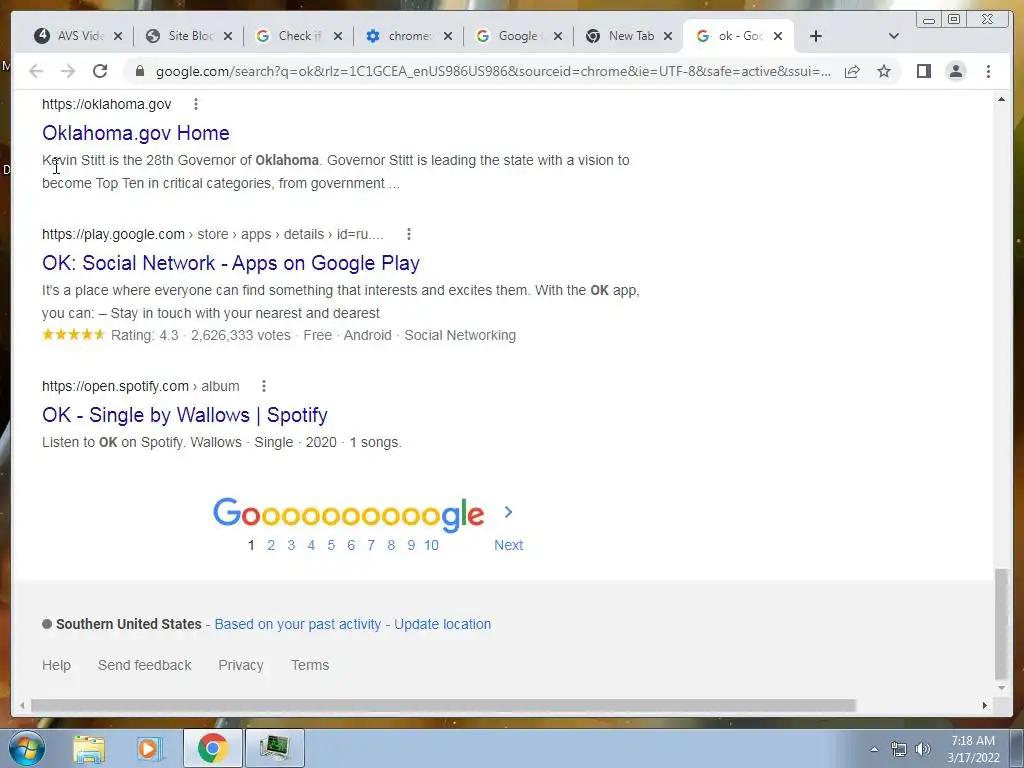Viewport: 1024px width, 768px height.
Task: Open the network tray icon
Action: (x=899, y=749)
